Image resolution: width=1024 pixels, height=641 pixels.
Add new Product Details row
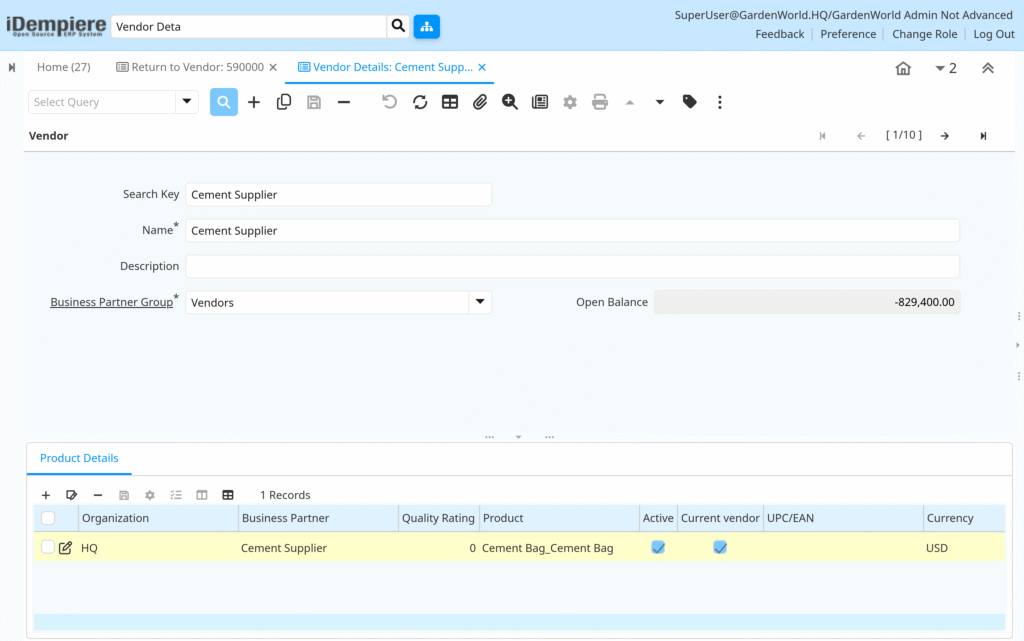coord(46,495)
